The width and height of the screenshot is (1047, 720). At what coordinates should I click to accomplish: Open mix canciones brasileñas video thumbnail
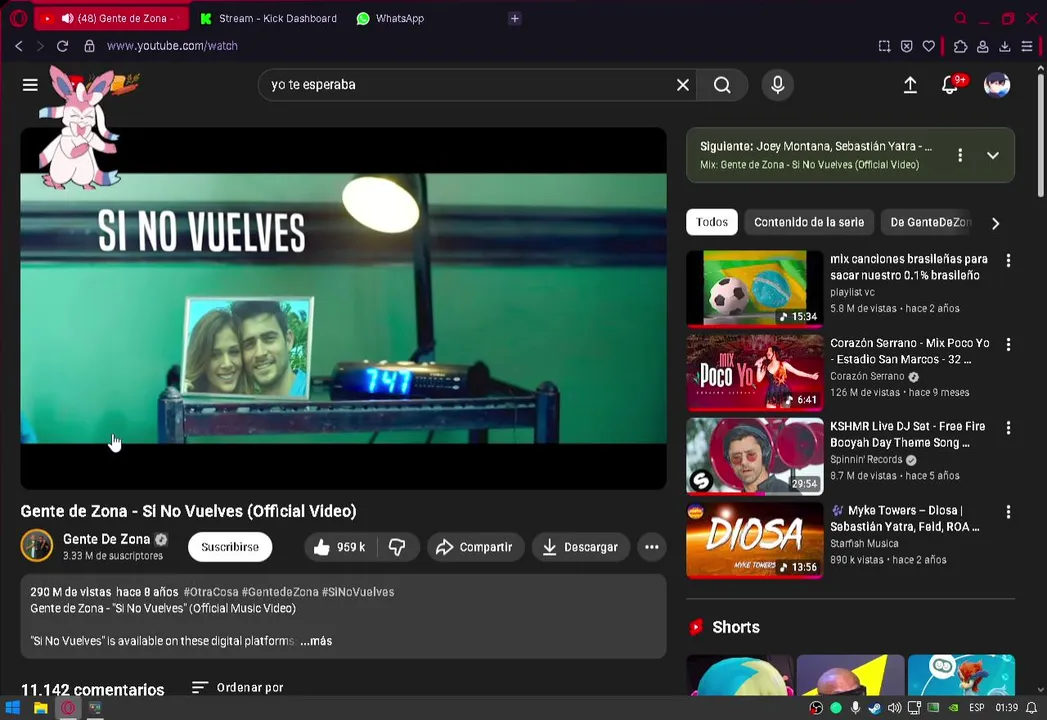pos(755,289)
